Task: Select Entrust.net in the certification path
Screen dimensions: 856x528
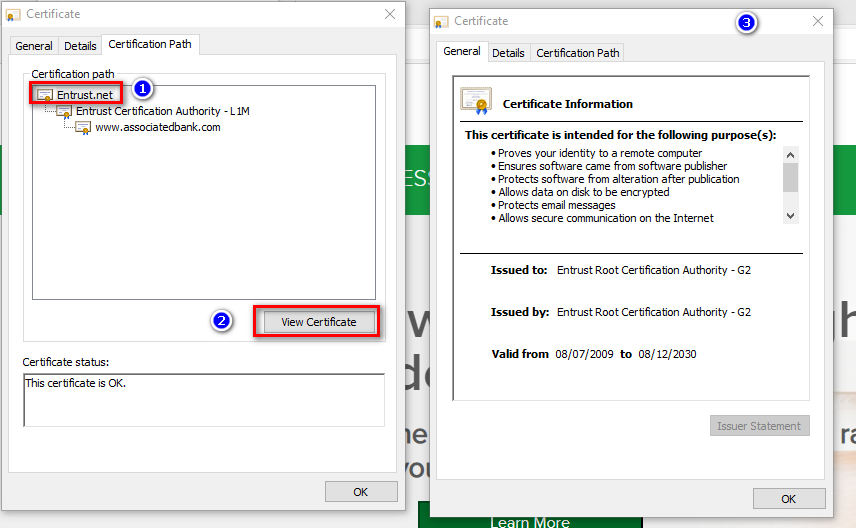Action: pos(85,95)
